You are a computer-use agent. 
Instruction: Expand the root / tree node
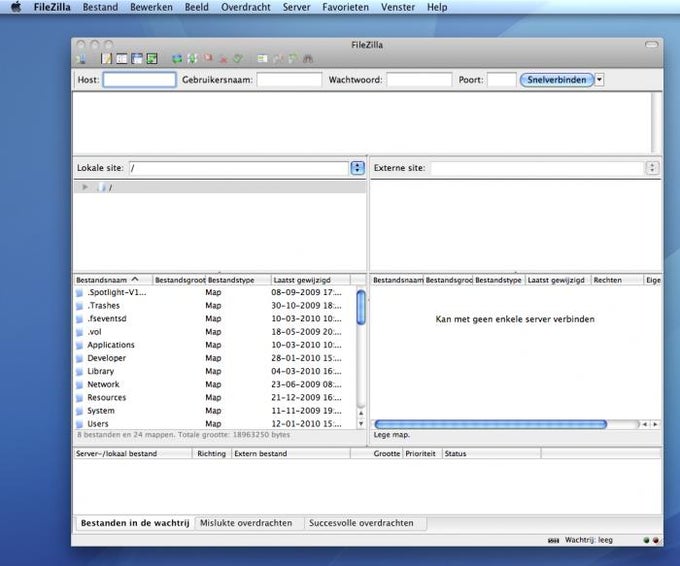pyautogui.click(x=85, y=187)
